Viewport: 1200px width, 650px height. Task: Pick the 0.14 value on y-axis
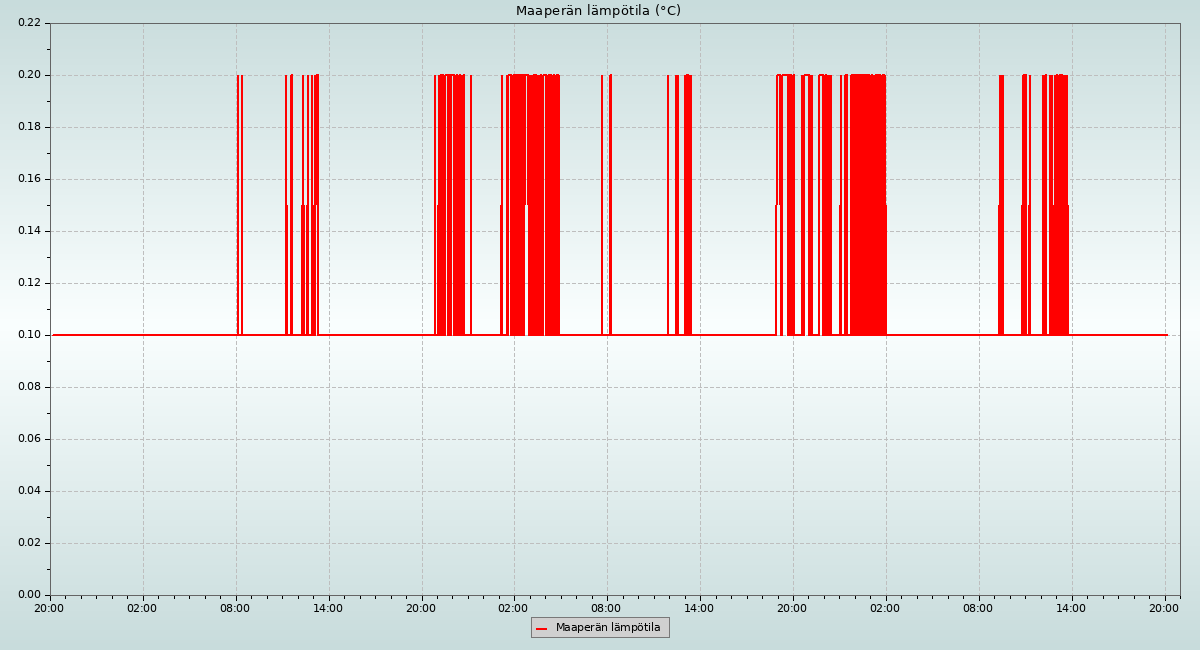pyautogui.click(x=29, y=231)
